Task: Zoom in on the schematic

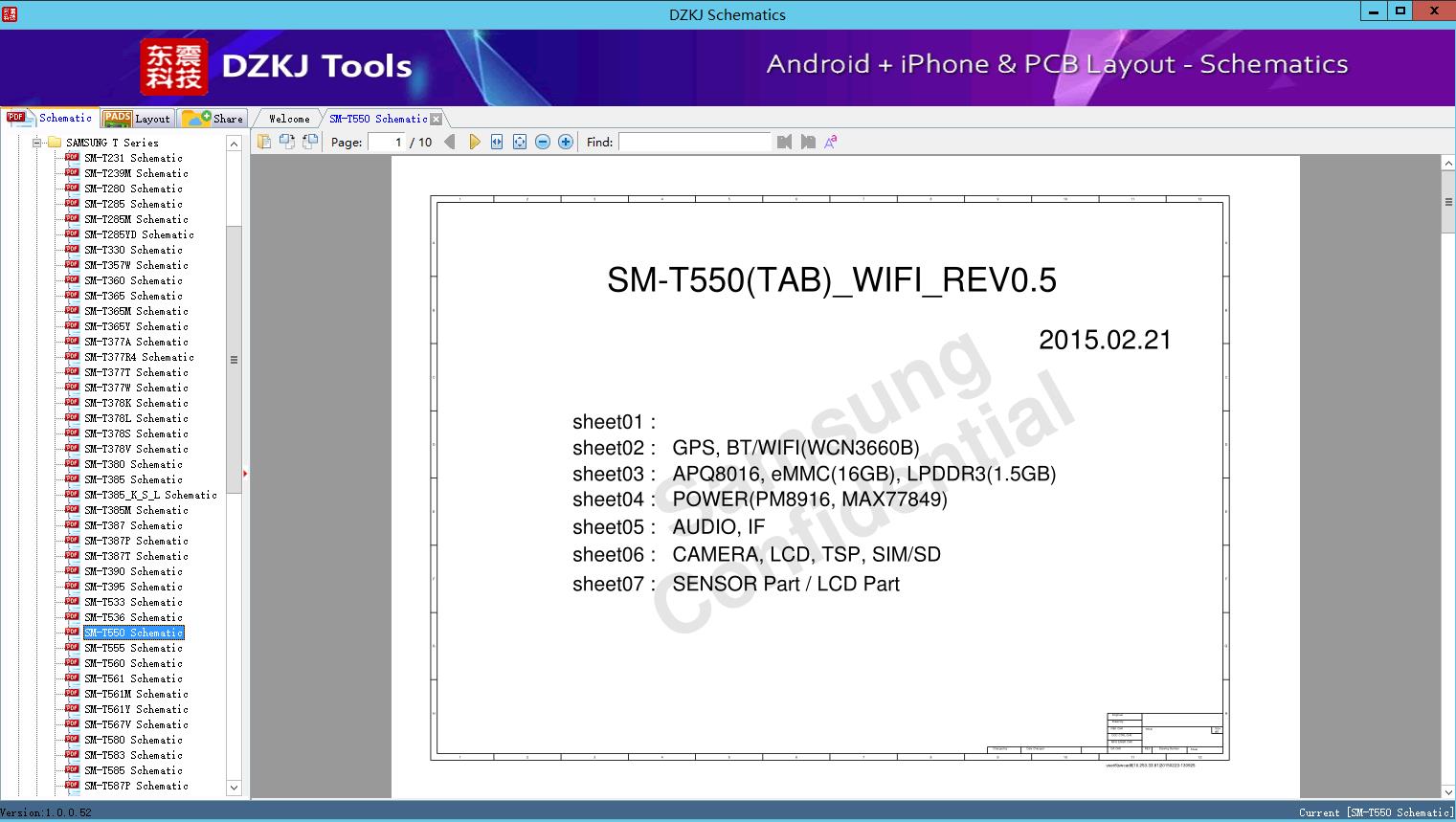Action: pyautogui.click(x=566, y=142)
